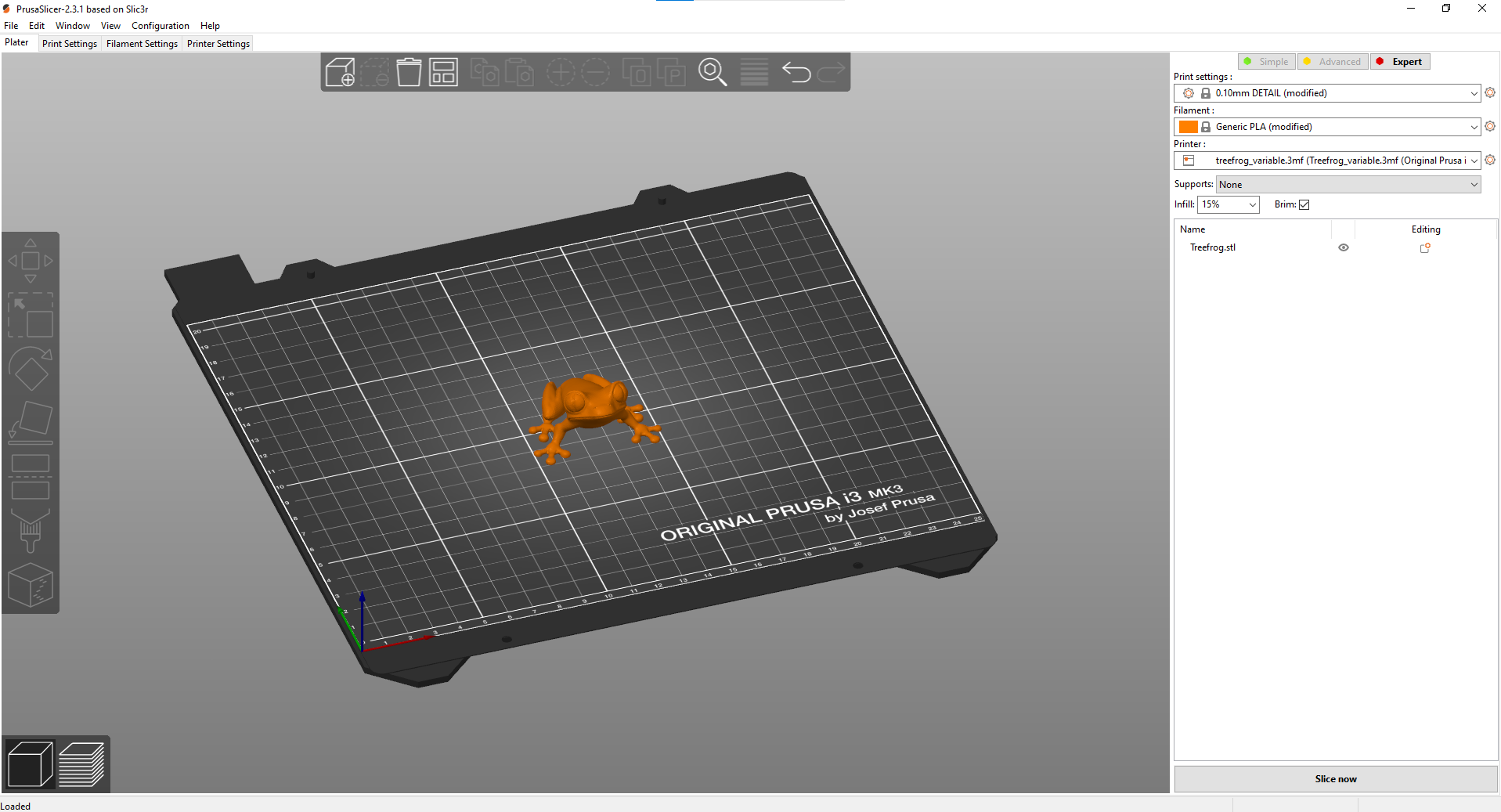Viewport: 1501px width, 812px height.
Task: Switch to Simple mode
Action: [x=1266, y=62]
